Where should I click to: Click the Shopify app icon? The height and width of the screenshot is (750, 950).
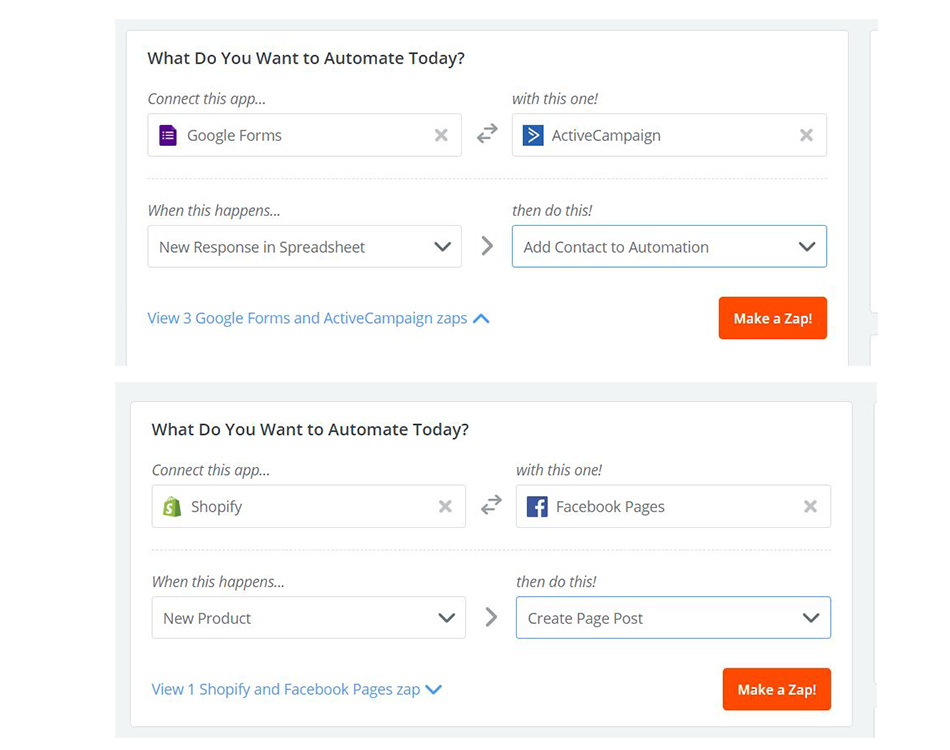(172, 507)
